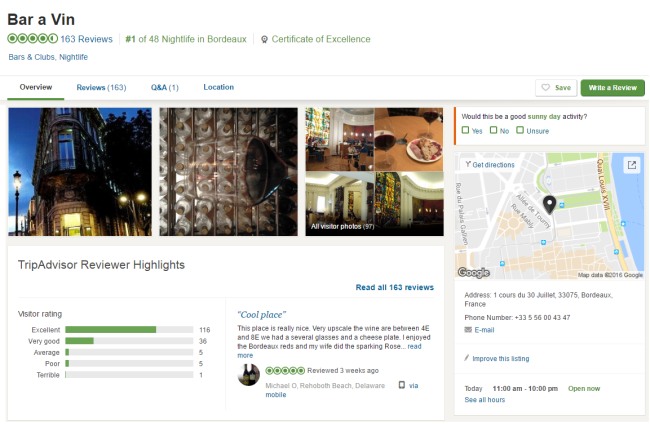The image size is (650, 427).
Task: Expand See all hours
Action: [x=485, y=400]
